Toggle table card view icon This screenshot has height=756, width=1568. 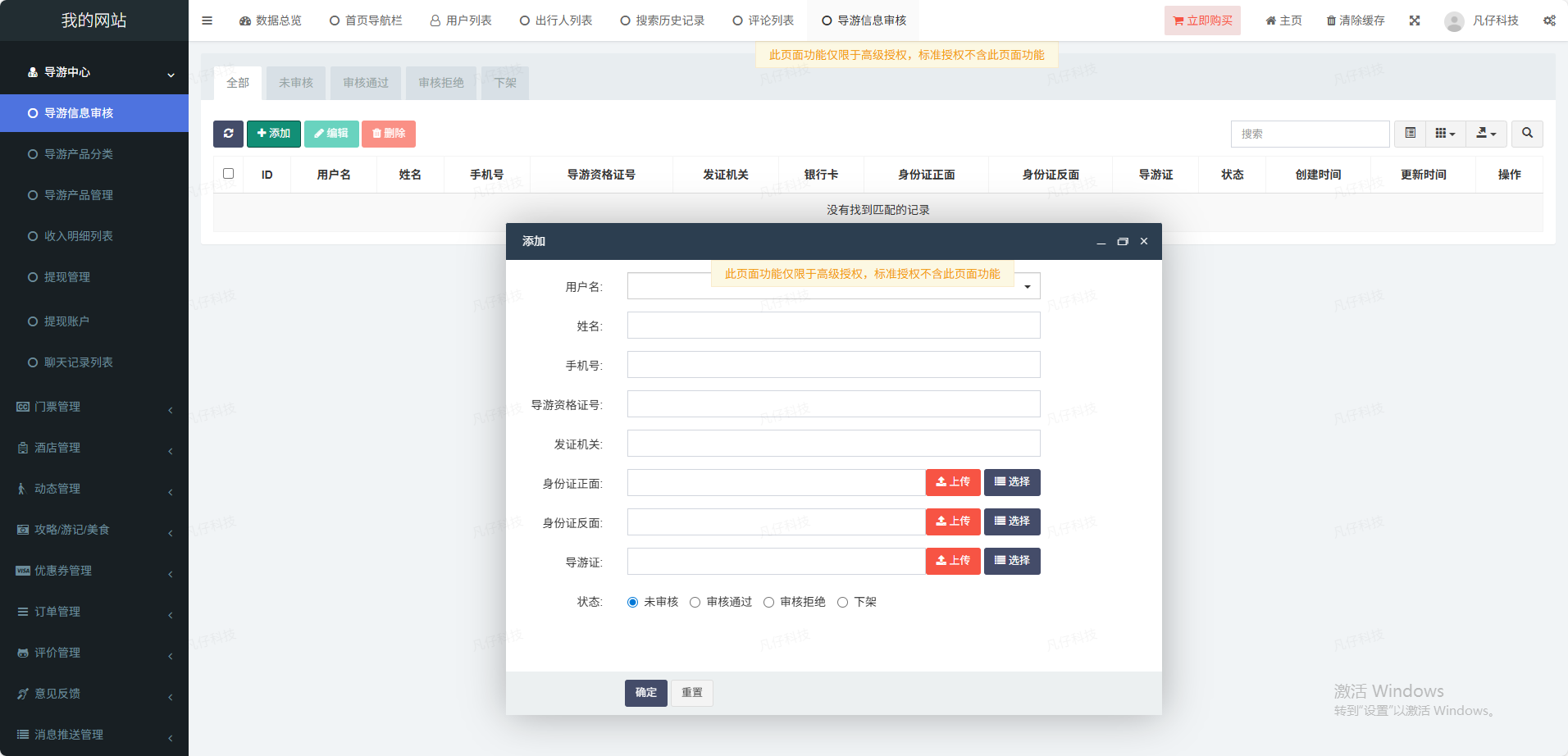pyautogui.click(x=1410, y=134)
